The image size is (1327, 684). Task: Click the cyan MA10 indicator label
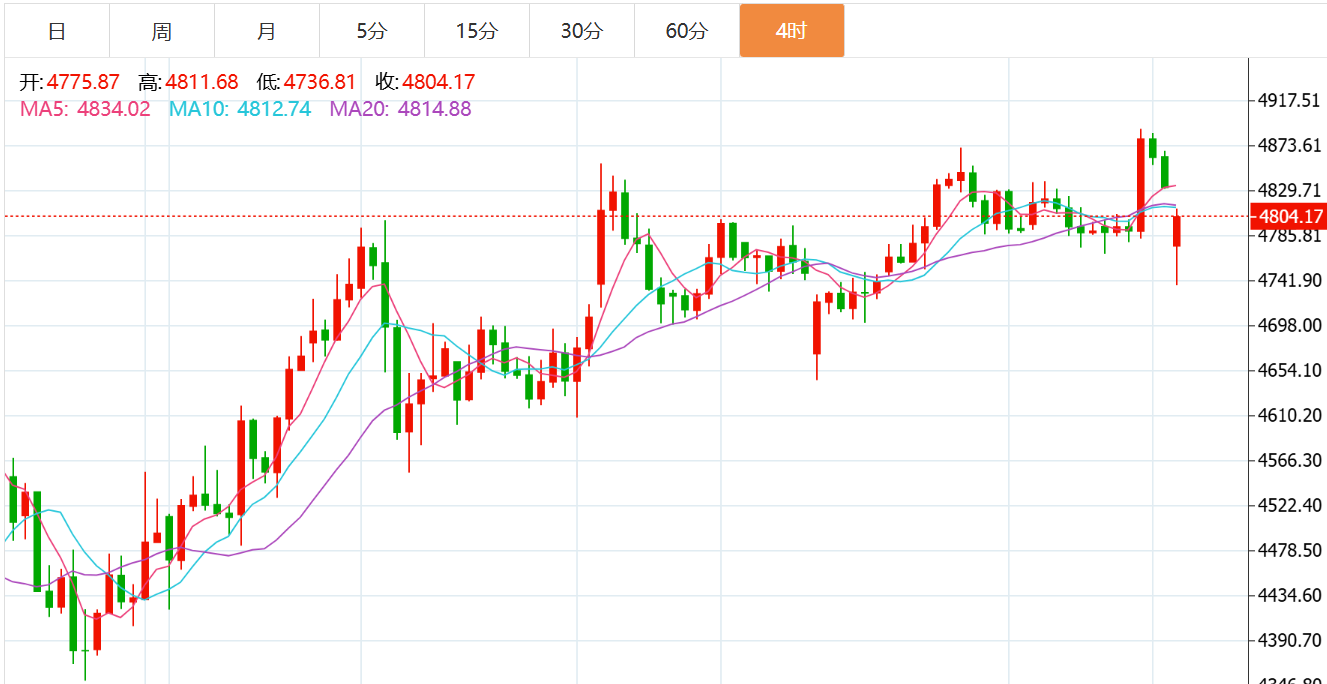click(x=240, y=109)
